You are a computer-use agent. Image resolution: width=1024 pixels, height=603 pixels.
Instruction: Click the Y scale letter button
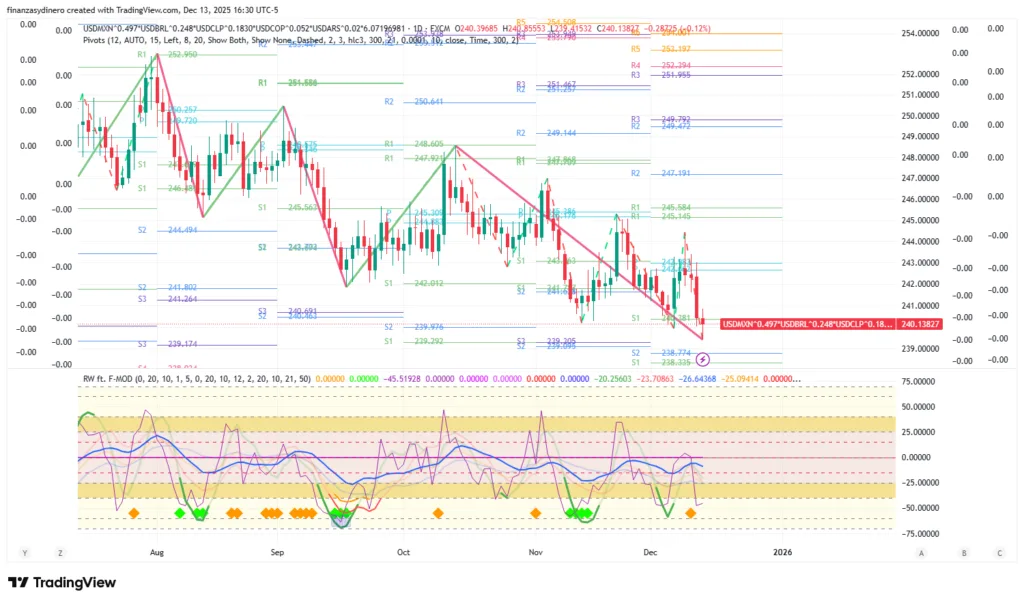point(23,552)
